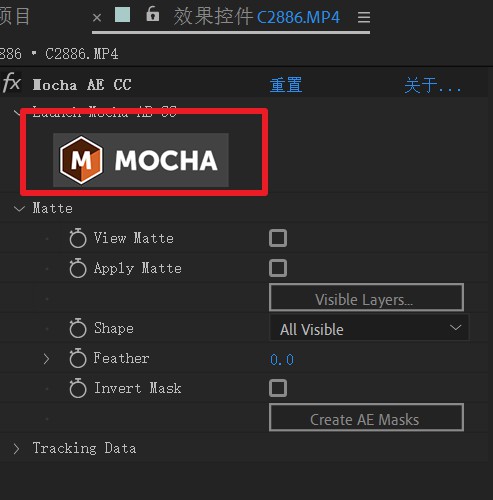Check the View Matte checkbox
Image resolution: width=493 pixels, height=500 pixels.
pos(278,238)
